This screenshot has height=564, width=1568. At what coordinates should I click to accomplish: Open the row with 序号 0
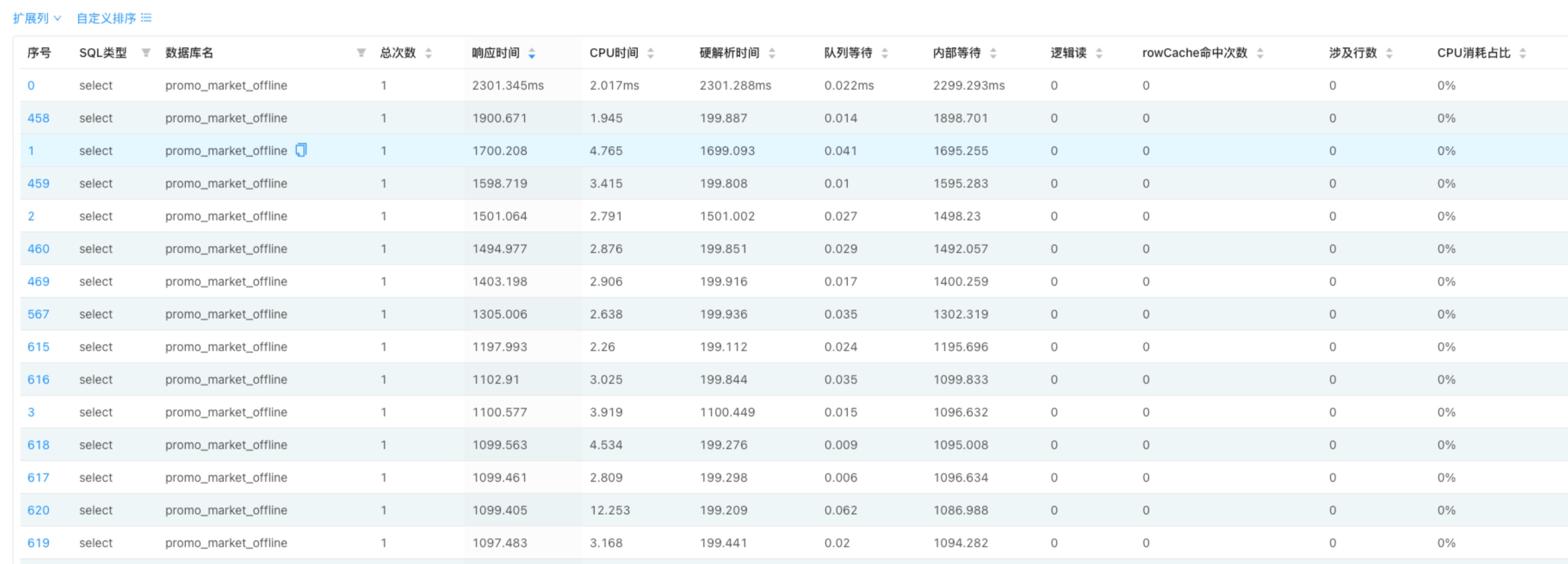pos(31,85)
